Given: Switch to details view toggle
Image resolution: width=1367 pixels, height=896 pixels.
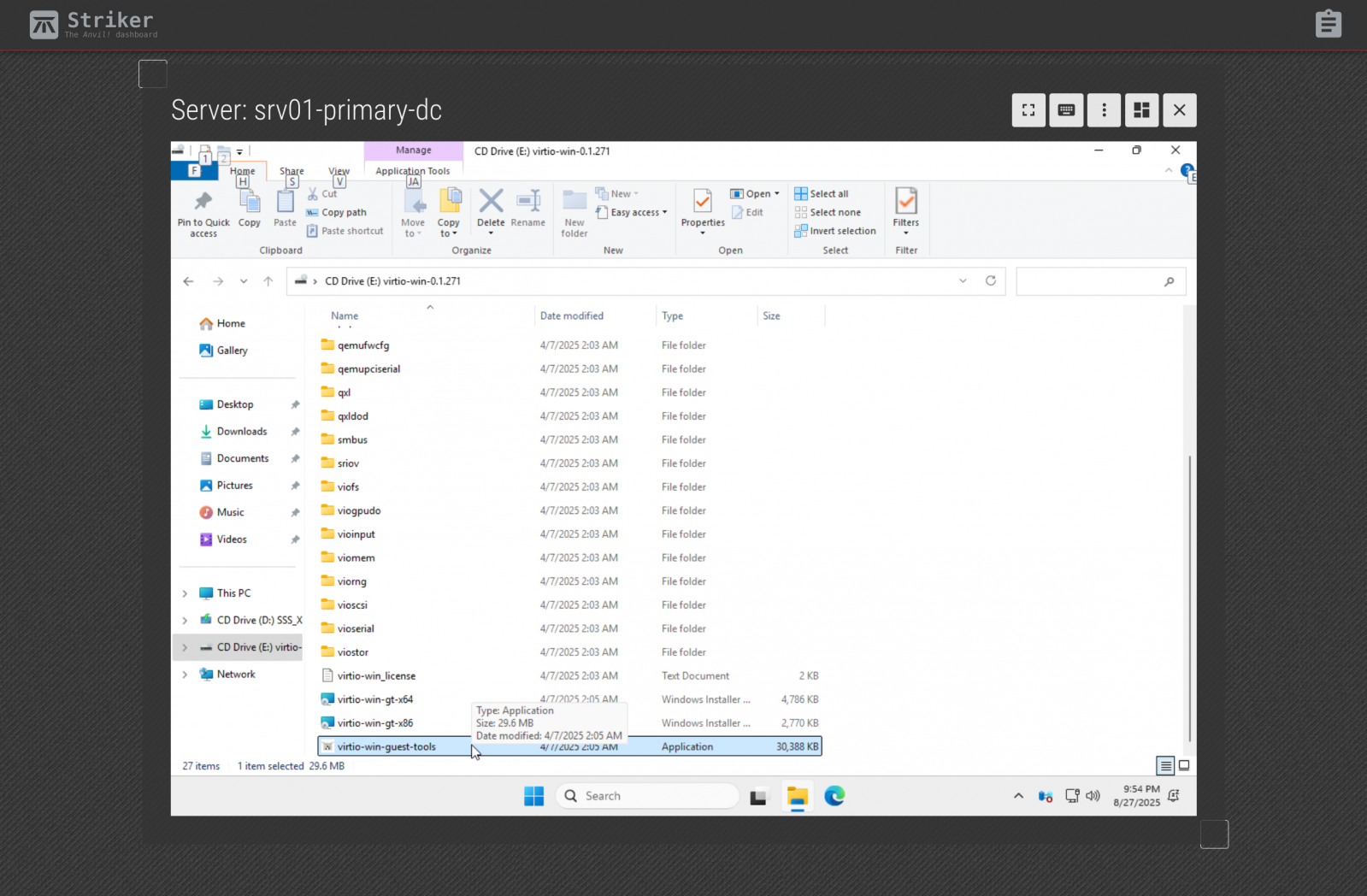Looking at the screenshot, I should click(x=1164, y=766).
